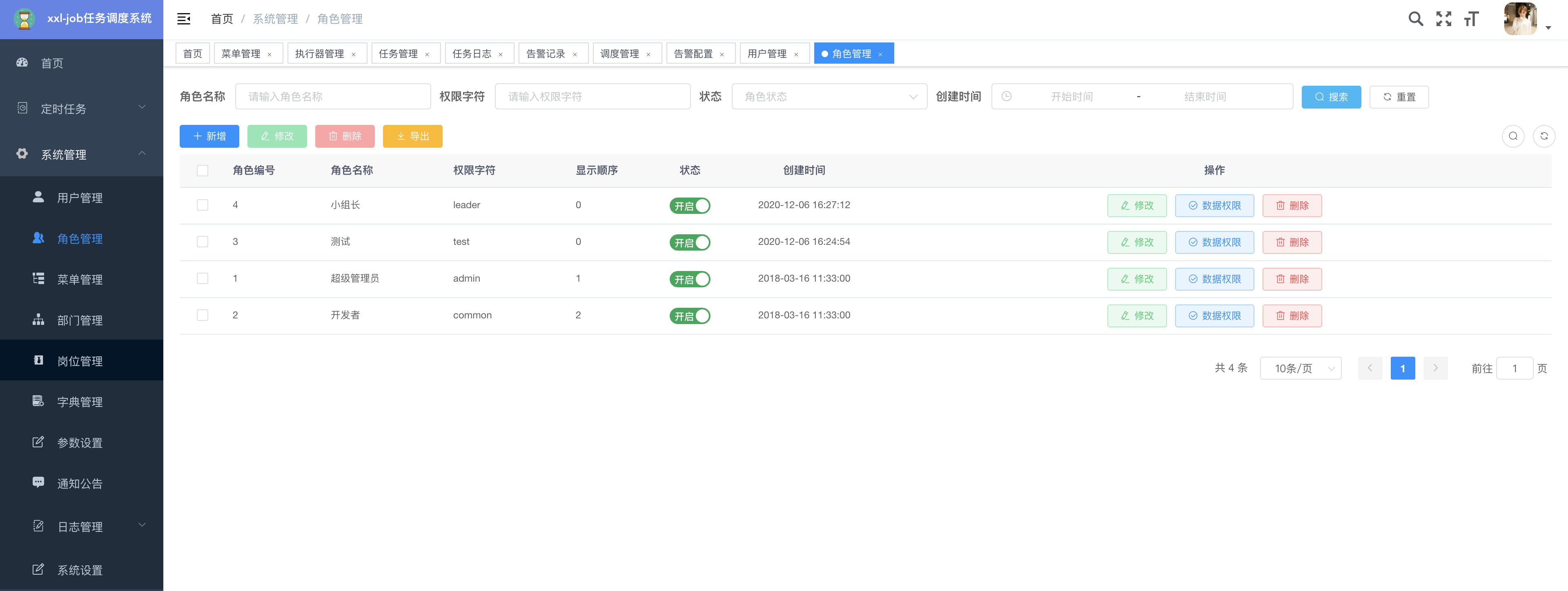
Task: Click the calendar clock icon in date range
Action: 1006,97
